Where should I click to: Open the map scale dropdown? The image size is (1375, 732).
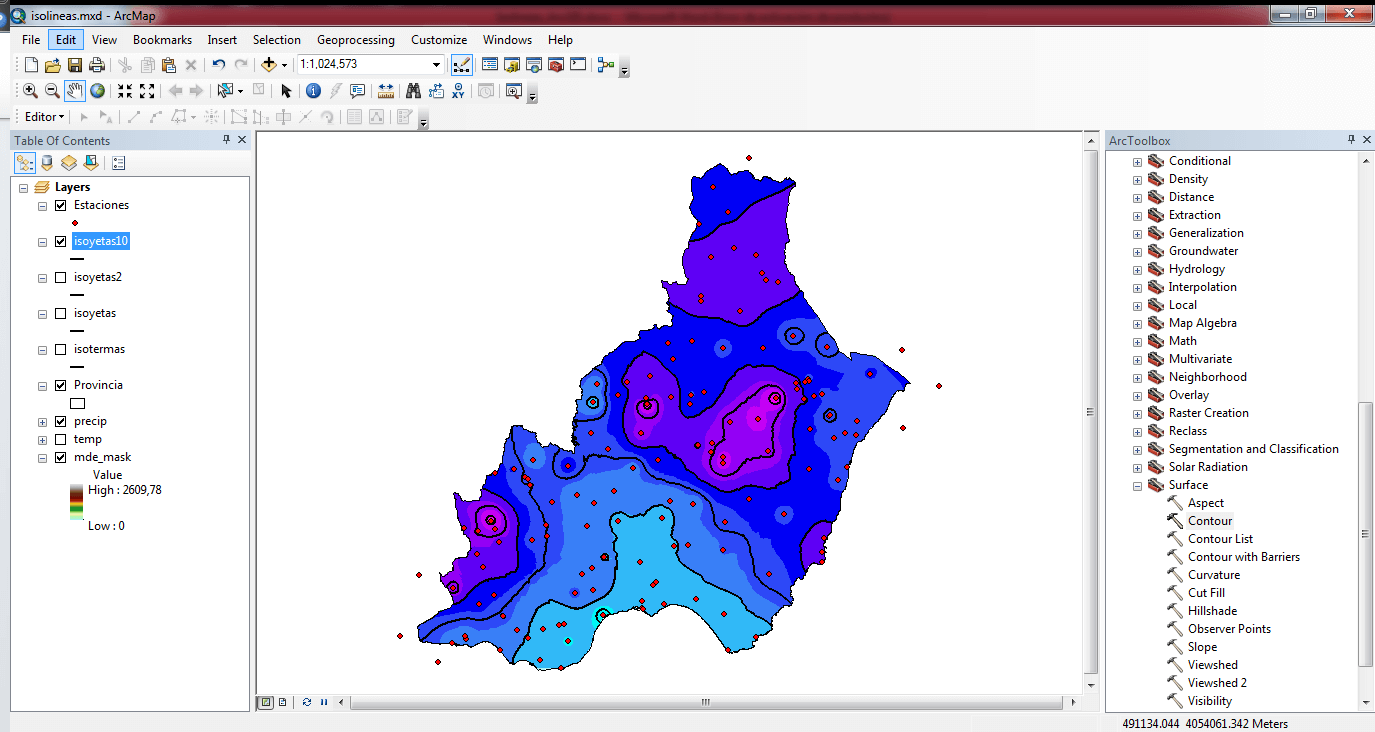[x=436, y=65]
